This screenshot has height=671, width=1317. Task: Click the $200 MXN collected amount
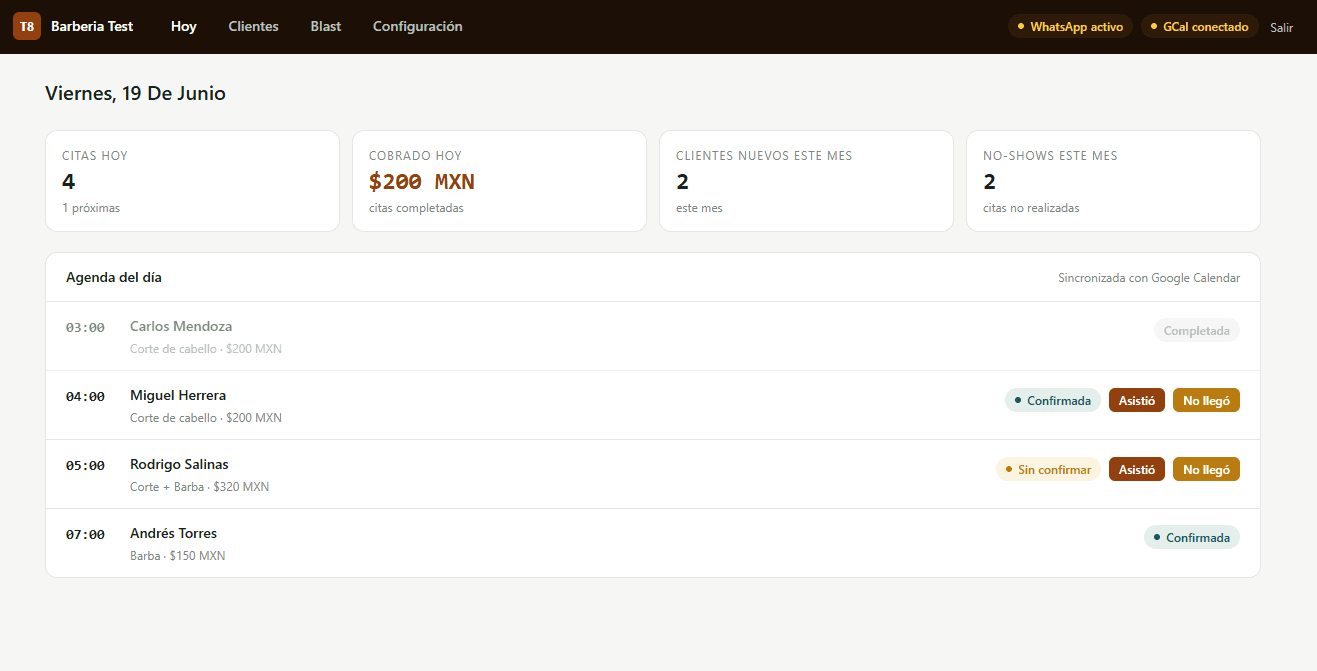[x=421, y=181]
